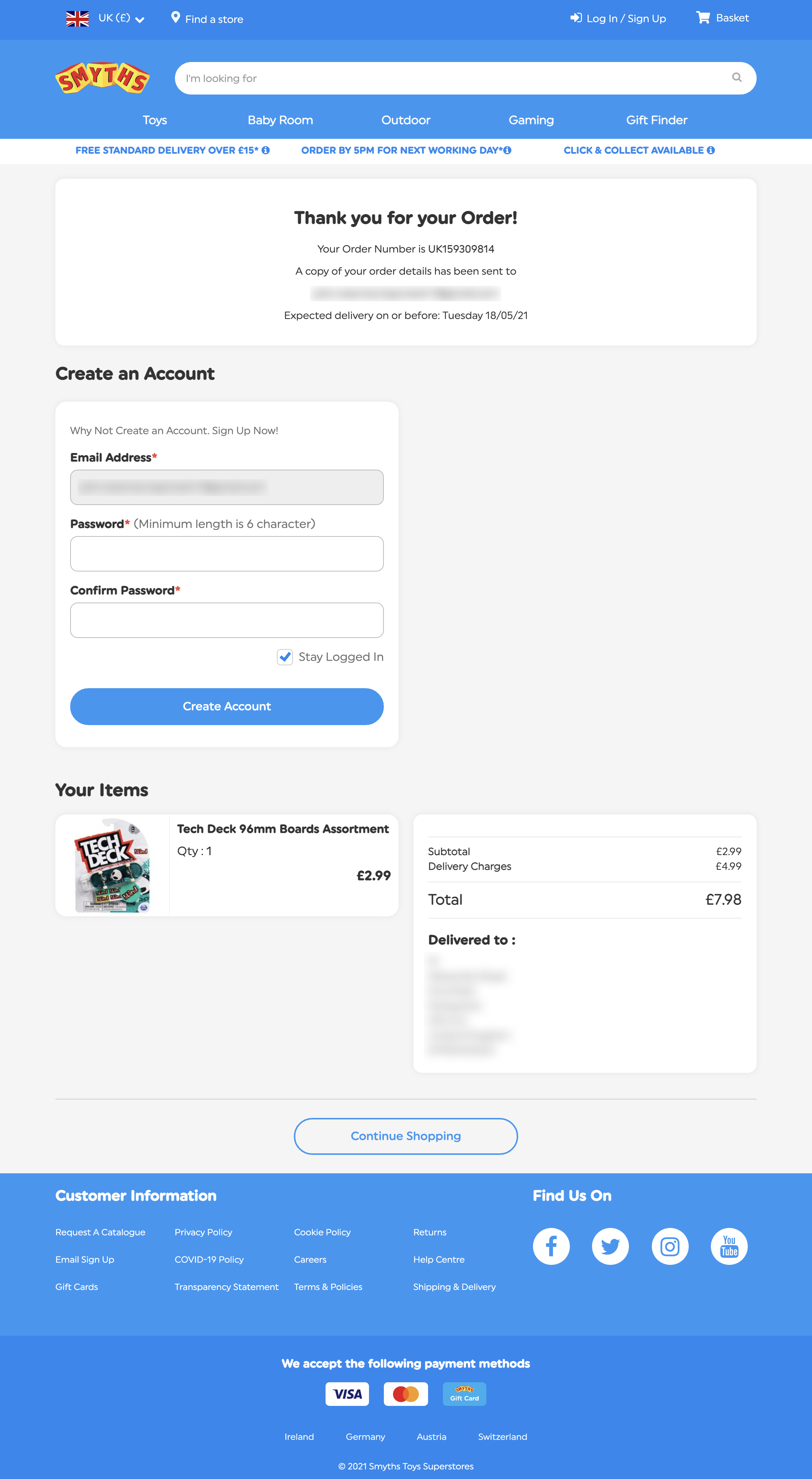Click the Find a store location pin
Image resolution: width=812 pixels, height=1479 pixels.
[x=176, y=18]
